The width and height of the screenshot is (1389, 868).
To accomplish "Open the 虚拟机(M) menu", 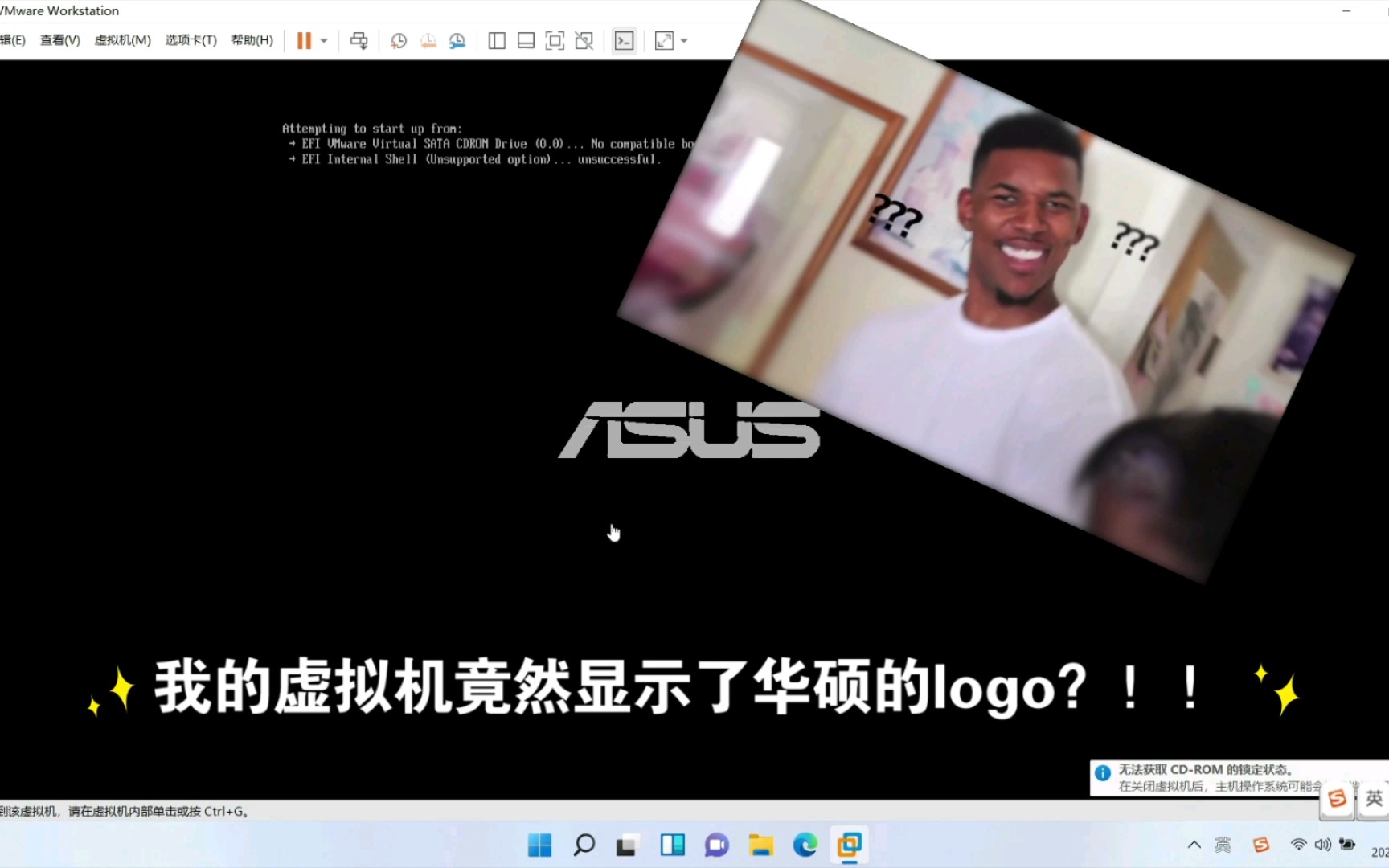I will (122, 40).
